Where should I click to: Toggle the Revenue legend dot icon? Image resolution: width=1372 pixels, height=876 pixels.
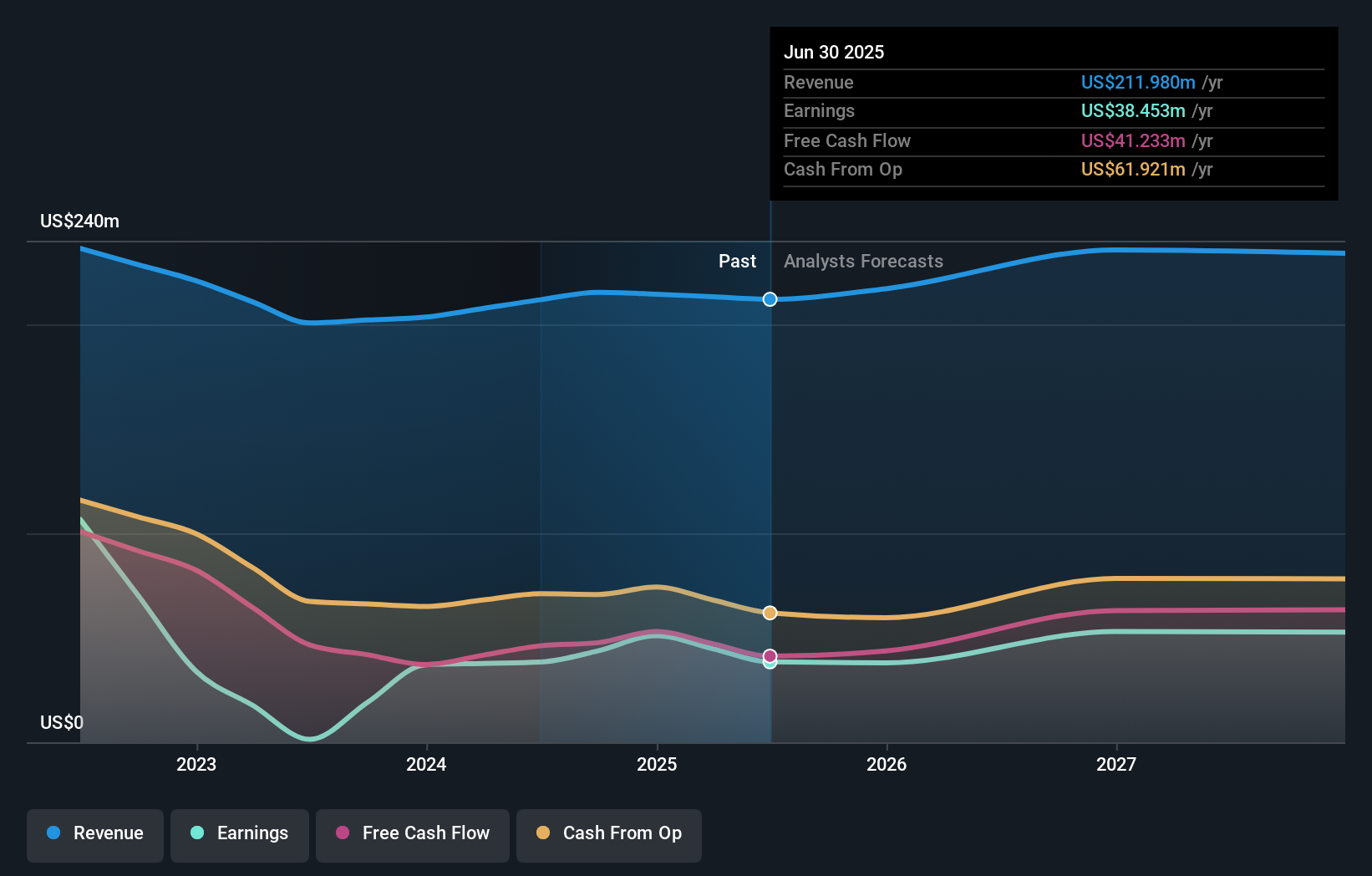point(53,833)
